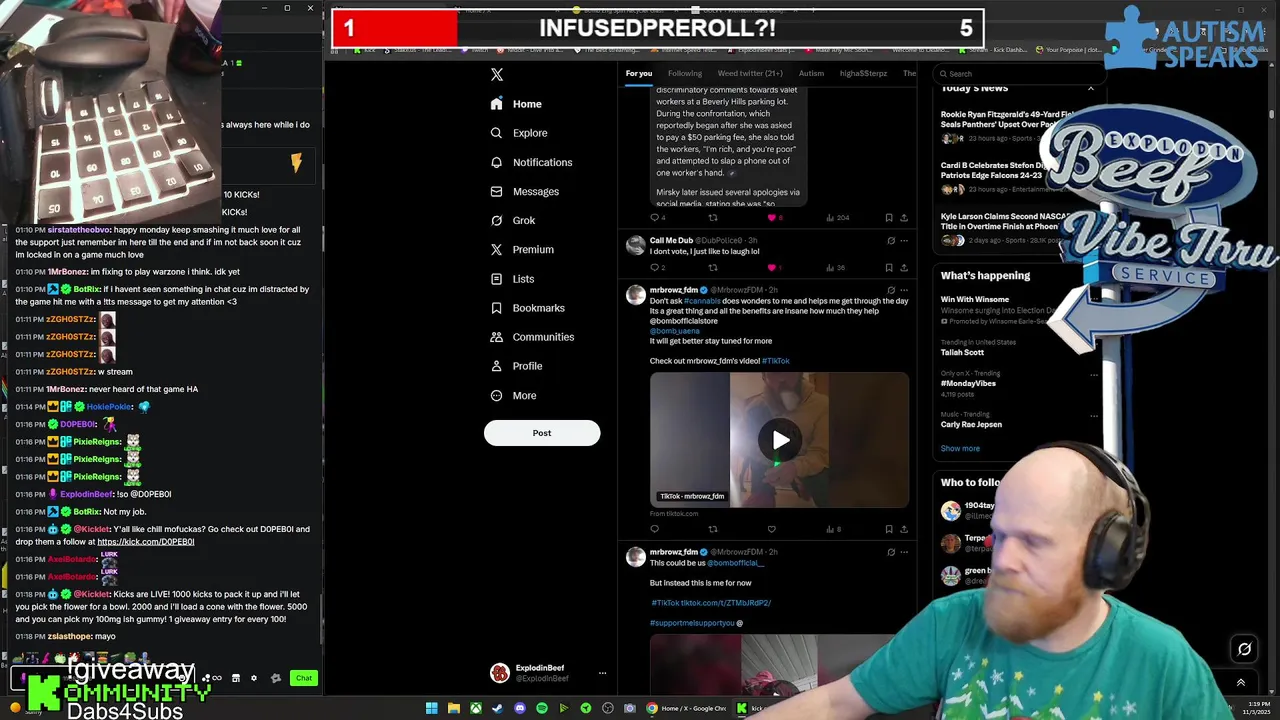This screenshot has height=720, width=1280.
Task: Share the Call Me Dub post
Action: pyautogui.click(x=904, y=267)
